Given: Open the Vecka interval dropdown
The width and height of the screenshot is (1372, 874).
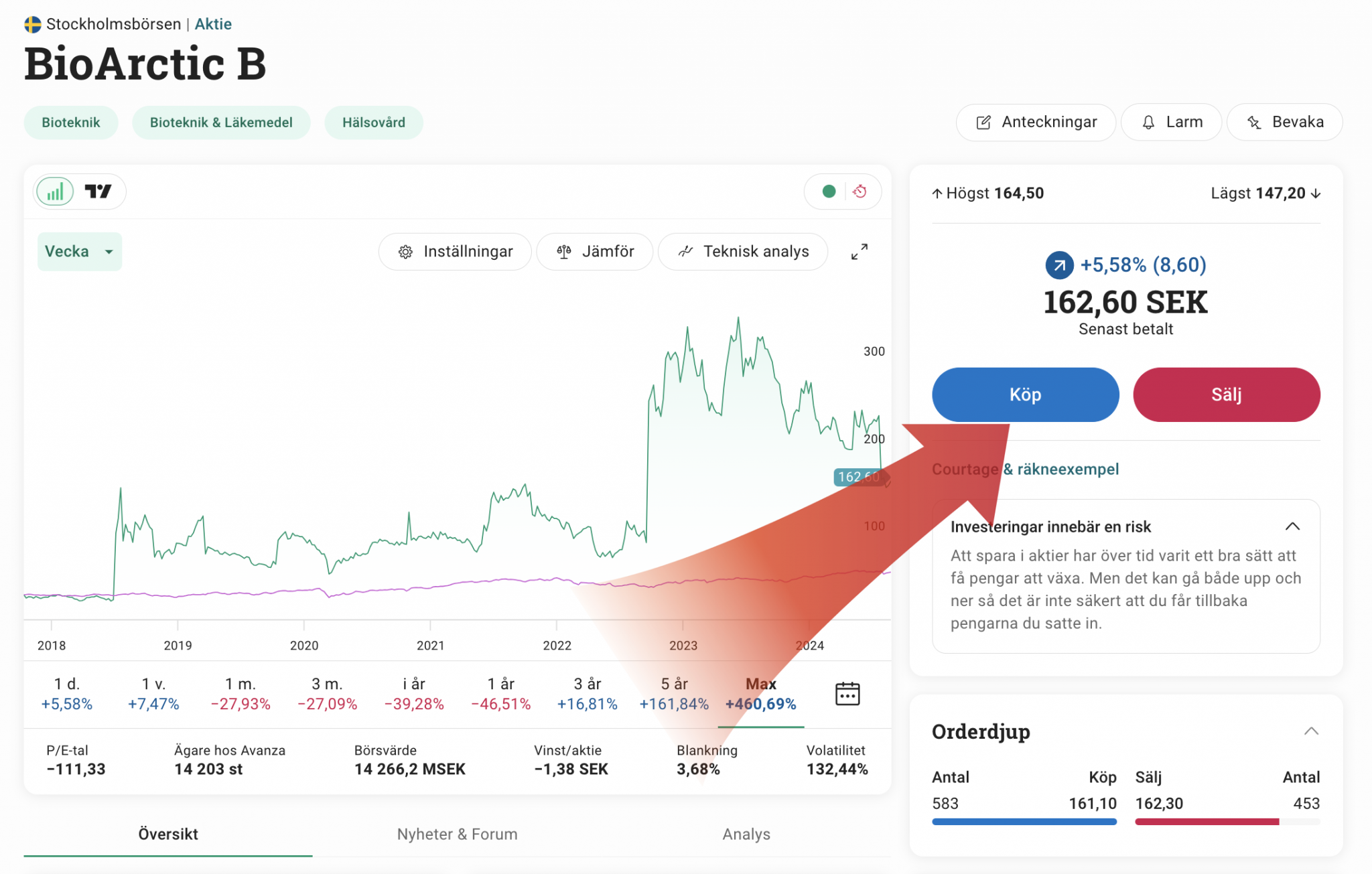Looking at the screenshot, I should point(79,252).
